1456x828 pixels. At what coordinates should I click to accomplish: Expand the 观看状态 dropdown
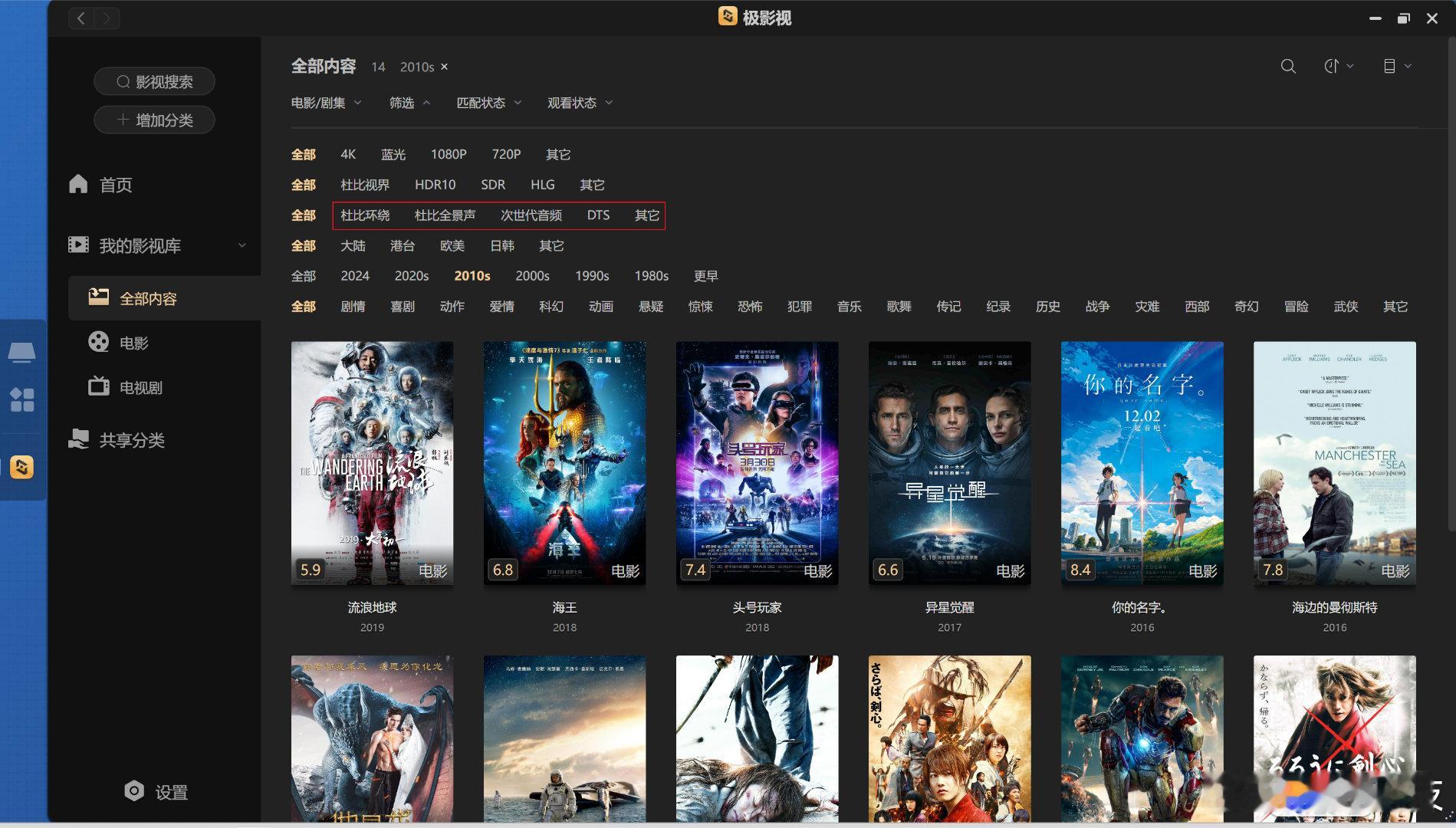pos(580,103)
